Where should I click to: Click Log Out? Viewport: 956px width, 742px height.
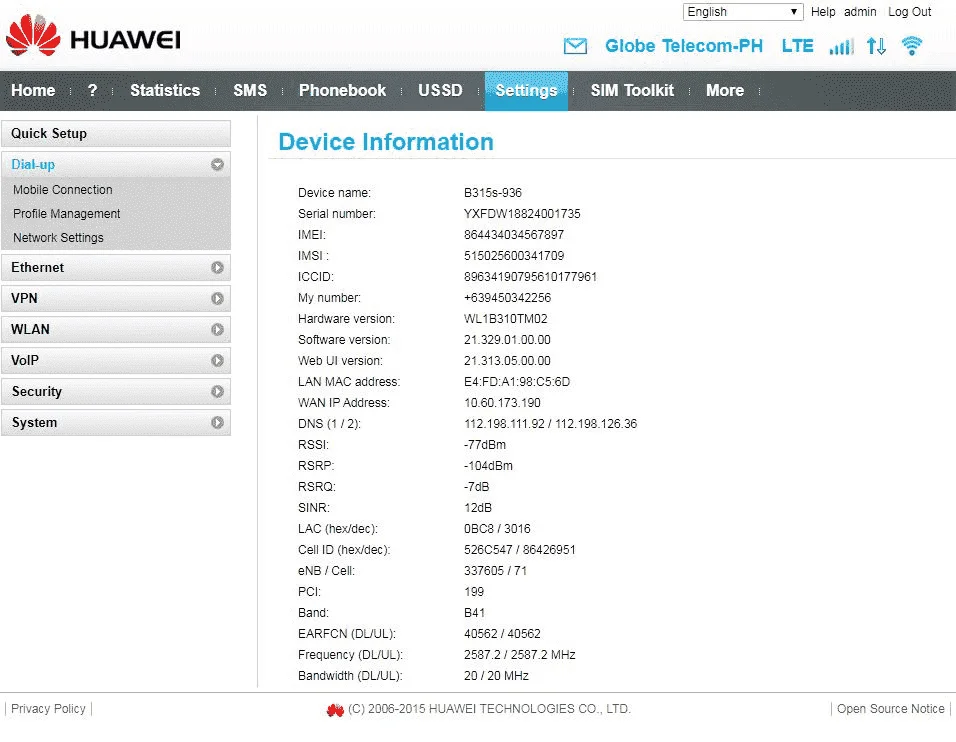pos(909,12)
